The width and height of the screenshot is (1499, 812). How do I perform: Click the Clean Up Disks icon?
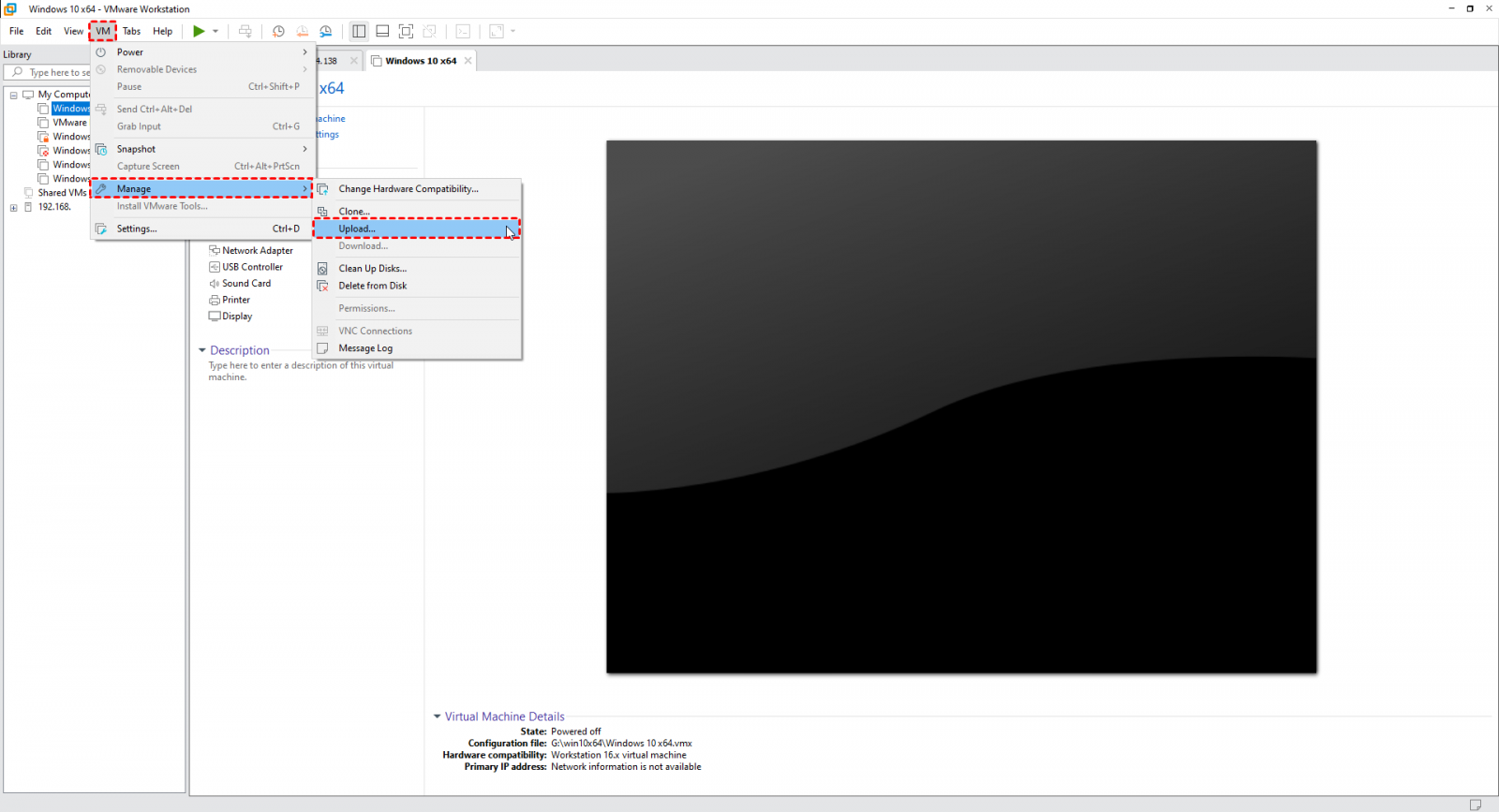click(322, 269)
